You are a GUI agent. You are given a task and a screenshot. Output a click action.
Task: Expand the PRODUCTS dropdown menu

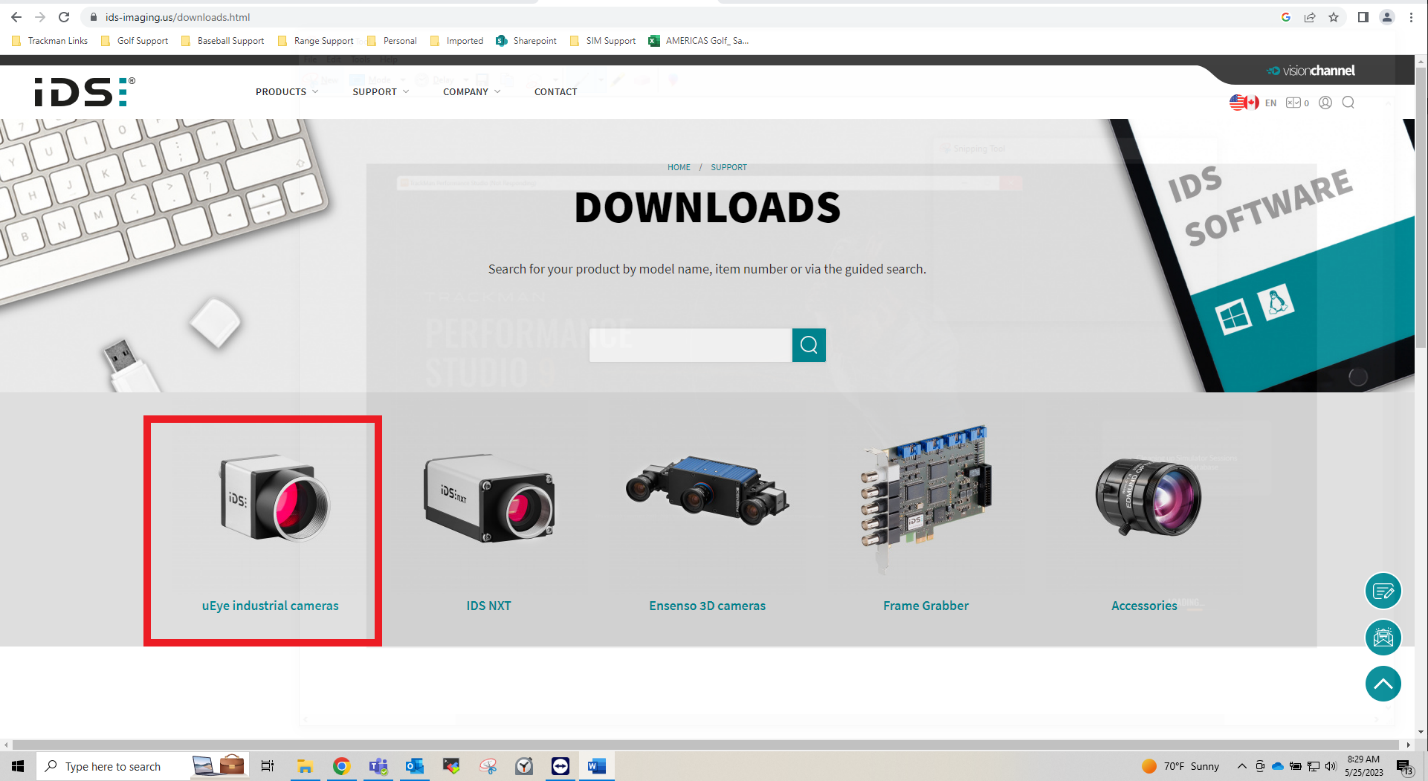tap(286, 92)
